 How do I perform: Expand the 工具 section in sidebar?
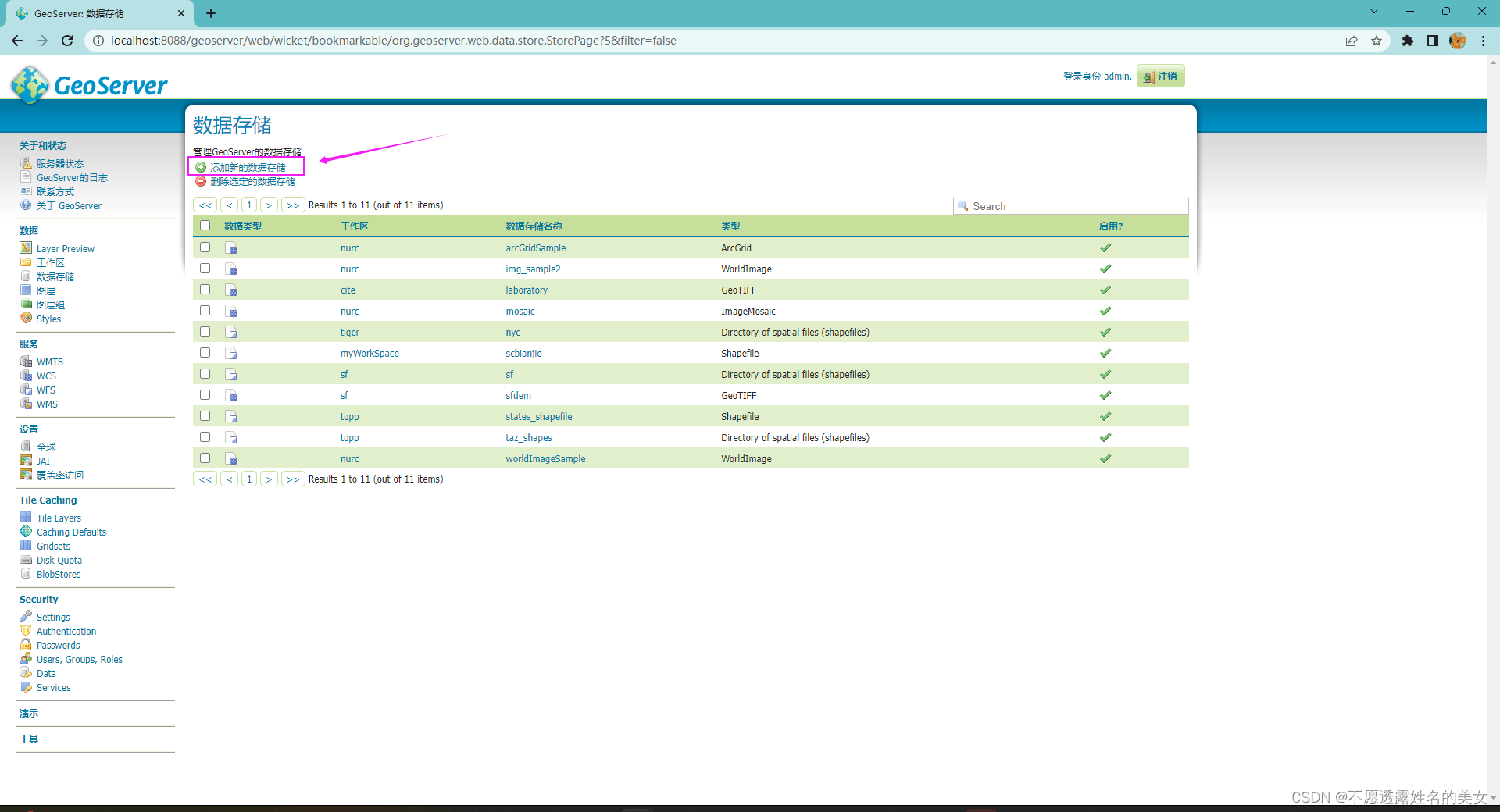29,739
